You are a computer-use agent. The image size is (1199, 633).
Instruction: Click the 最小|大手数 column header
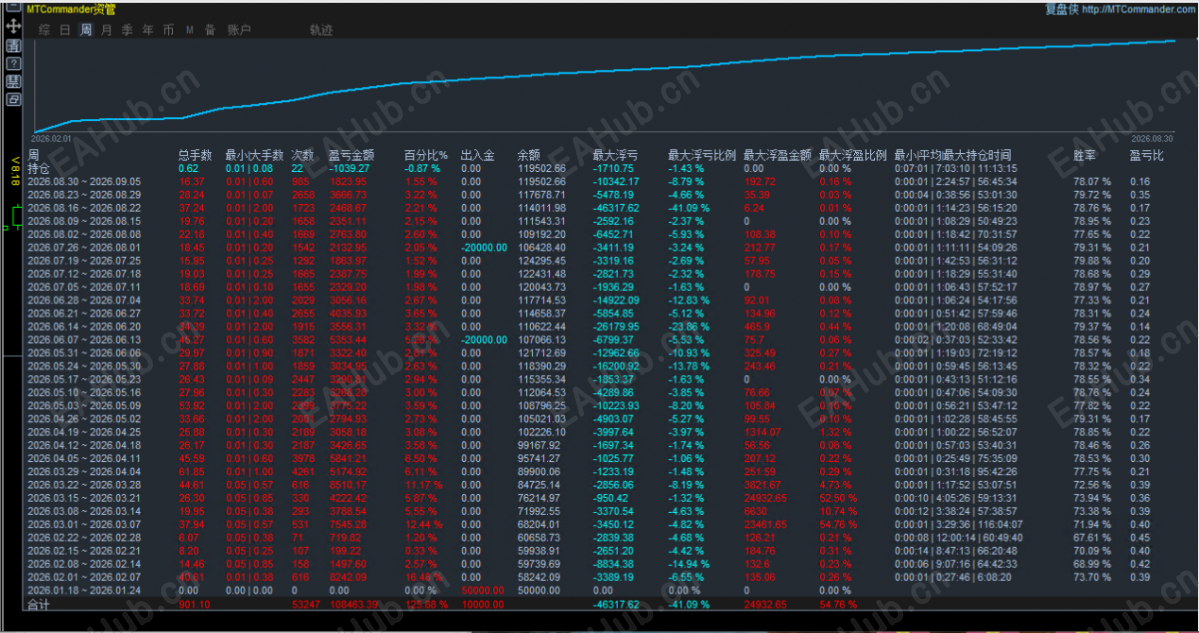[x=254, y=155]
